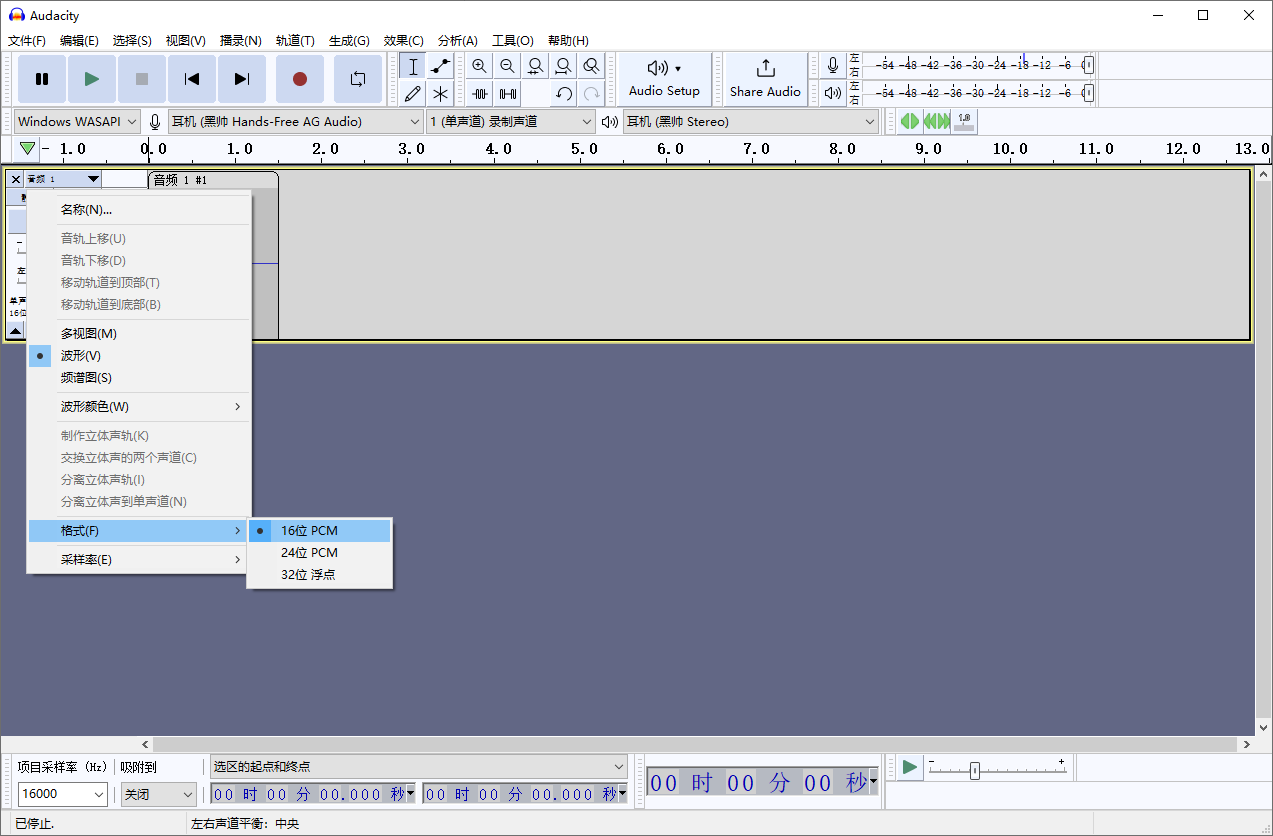Choose the 16位 PCM format
Image resolution: width=1273 pixels, height=836 pixels.
320,531
